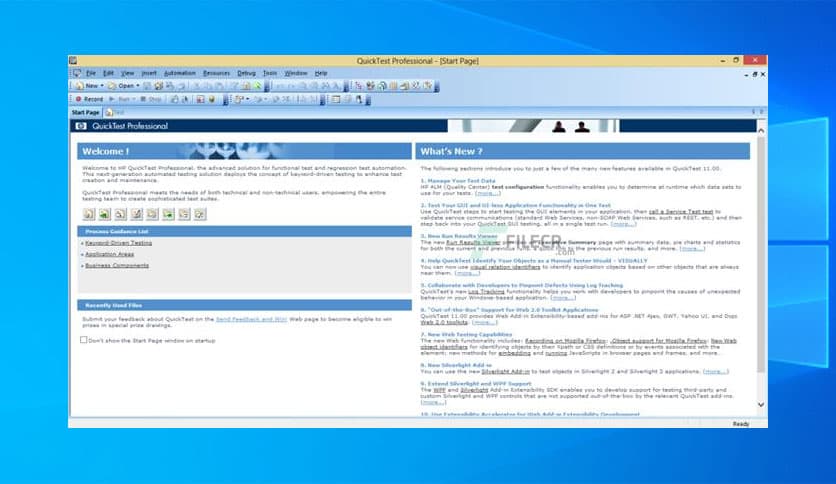Click the fourth icon in the Welcome shortcut row

click(x=136, y=214)
